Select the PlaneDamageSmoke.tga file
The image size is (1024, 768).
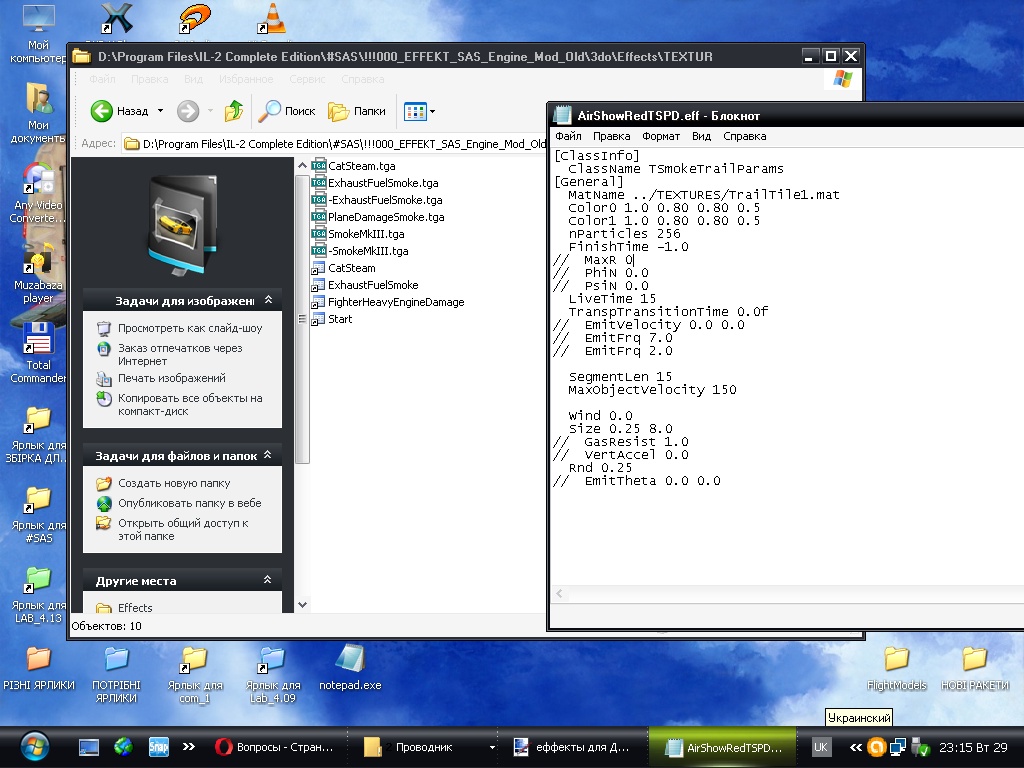coord(386,217)
